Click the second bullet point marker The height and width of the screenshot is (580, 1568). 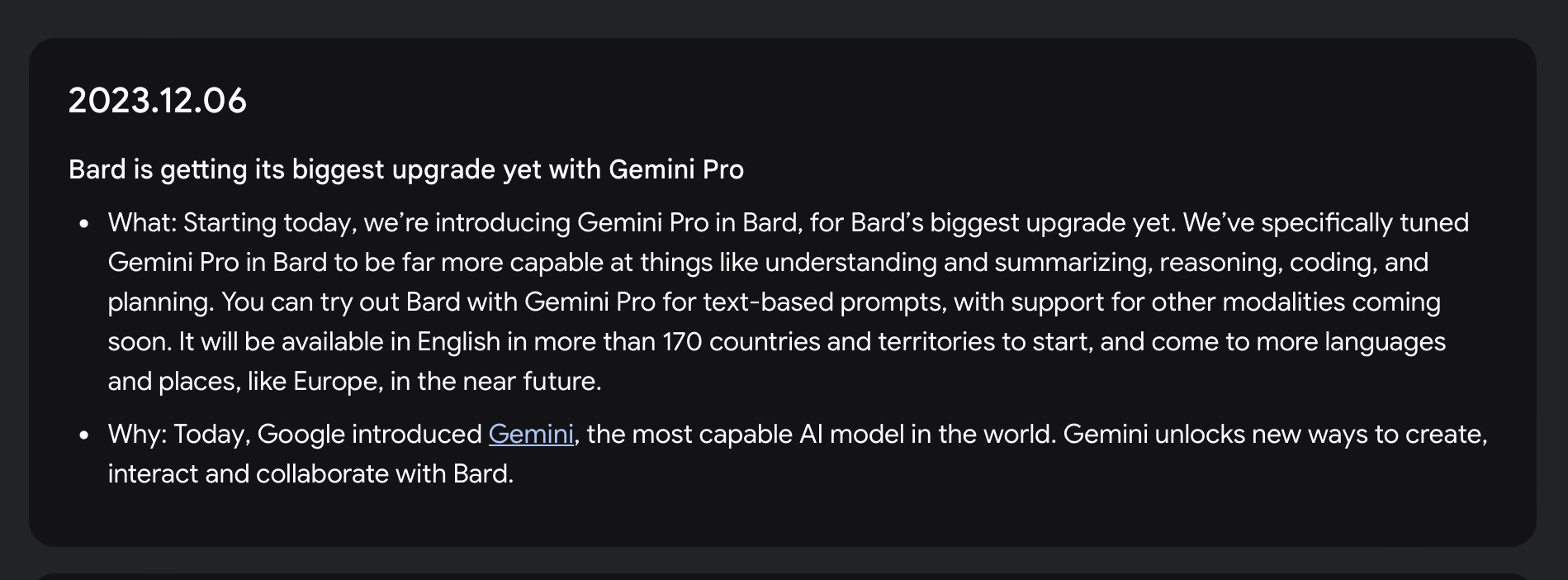(x=83, y=435)
